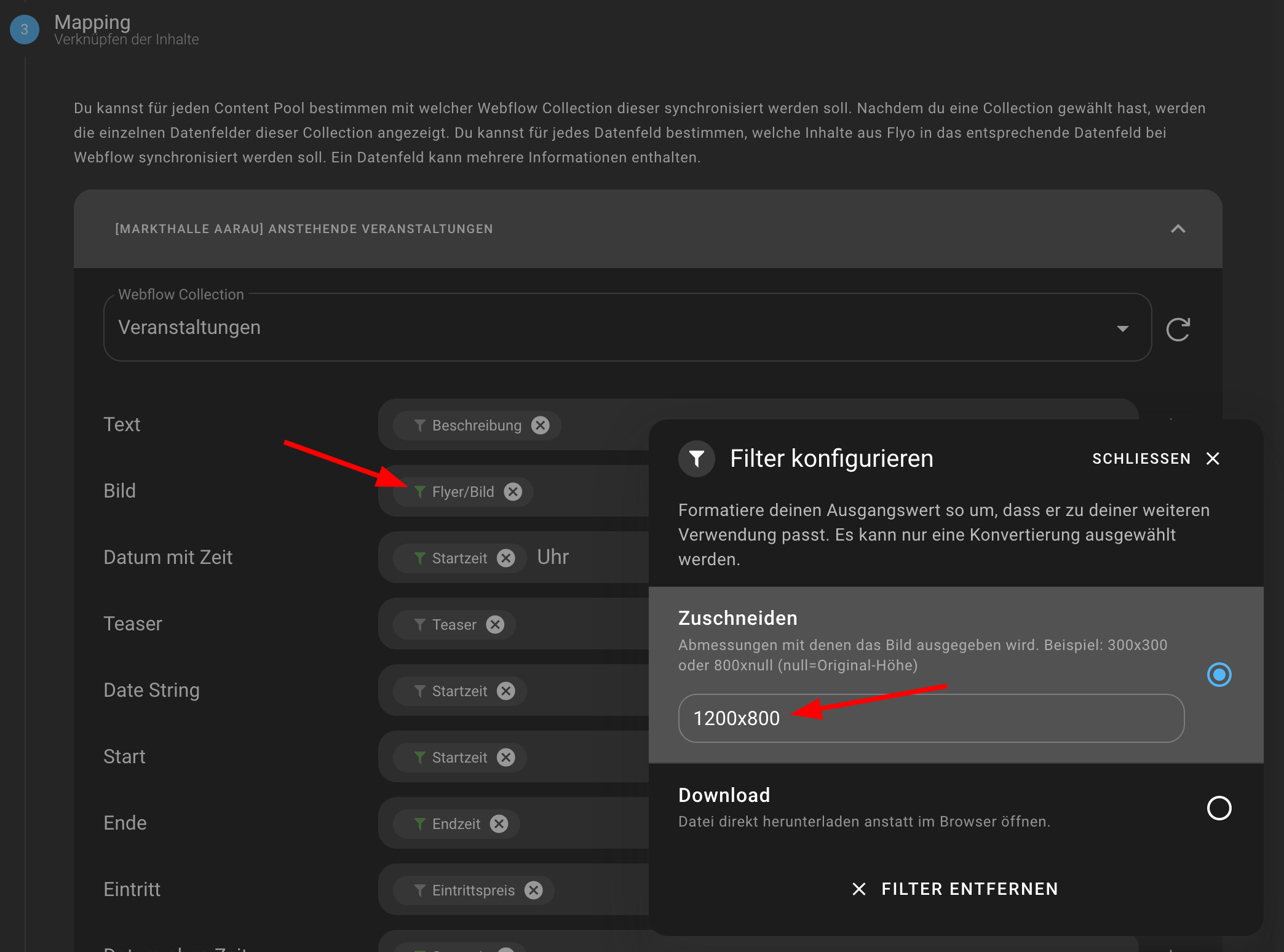This screenshot has height=952, width=1284.
Task: Click the funnel icon in the Filter konfigurieren header
Action: pos(695,458)
